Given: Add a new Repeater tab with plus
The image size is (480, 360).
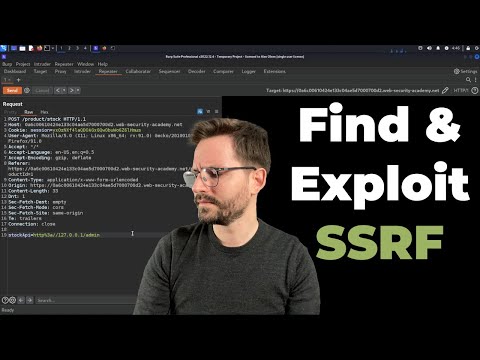Looking at the screenshot, I should click(x=18, y=80).
